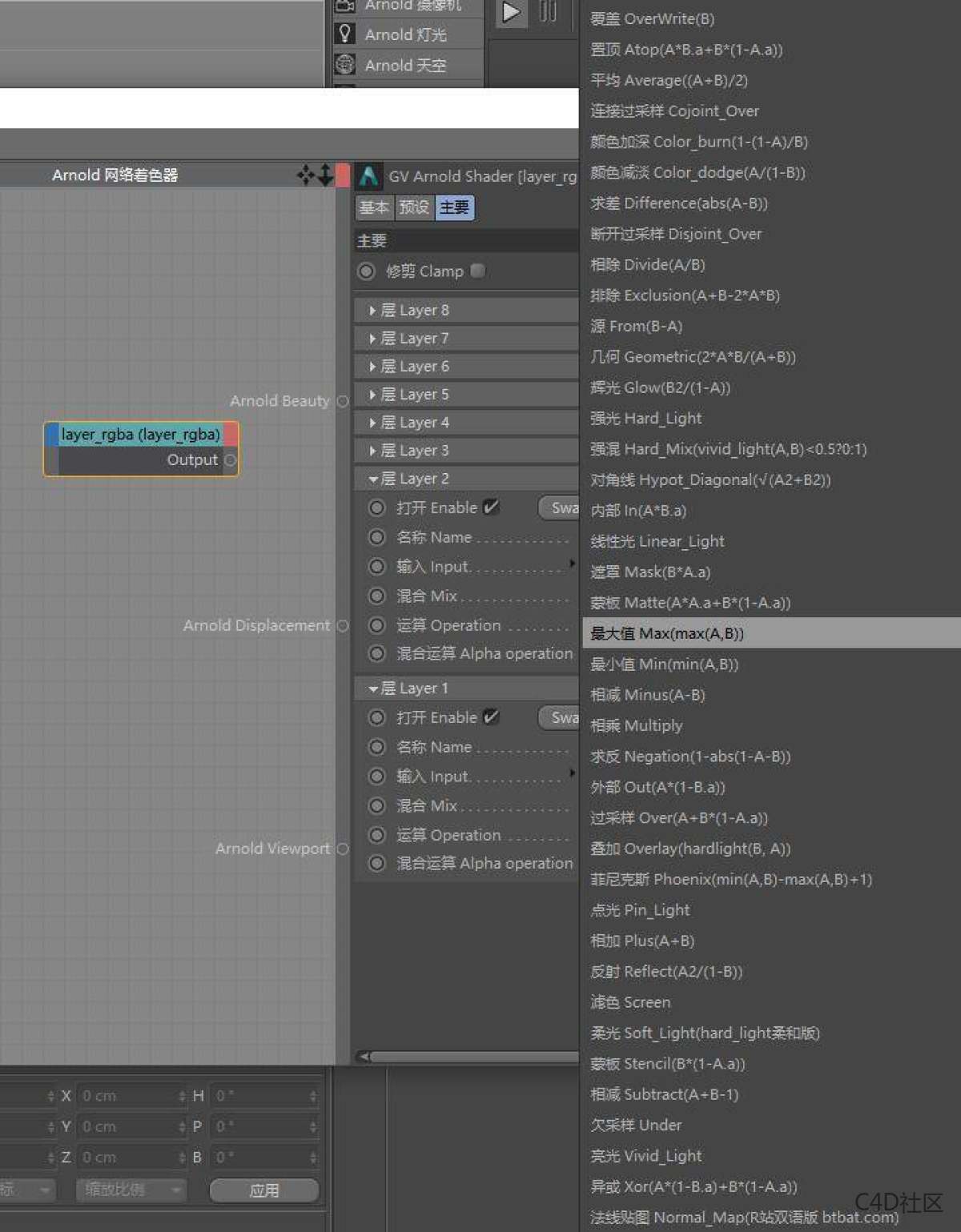Click the Swap button in Layer 2
Image resolution: width=961 pixels, height=1232 pixels.
pyautogui.click(x=559, y=508)
